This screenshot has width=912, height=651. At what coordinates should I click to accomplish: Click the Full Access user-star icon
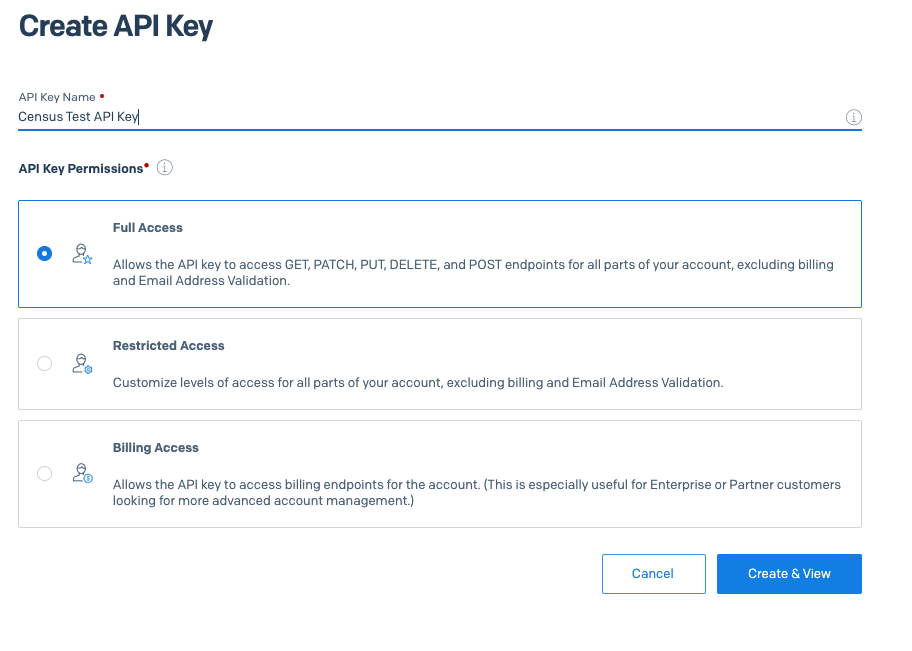(x=82, y=254)
